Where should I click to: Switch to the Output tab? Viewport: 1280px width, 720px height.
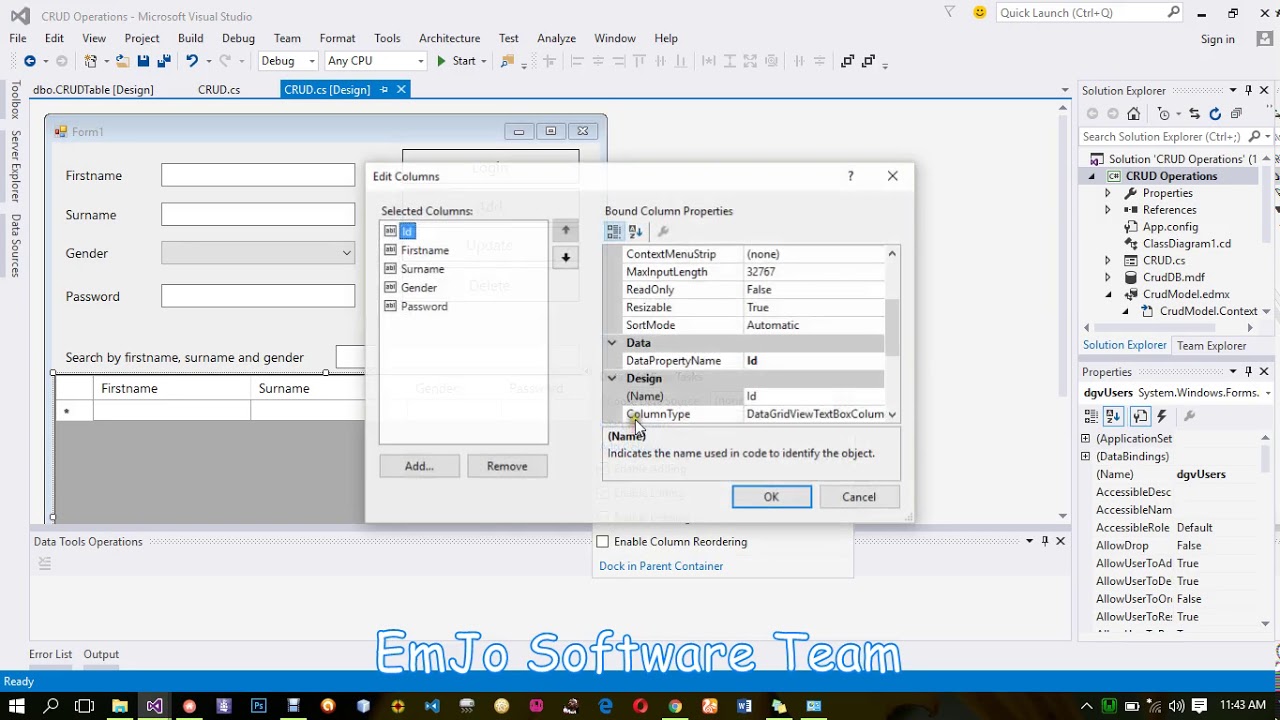[101, 654]
